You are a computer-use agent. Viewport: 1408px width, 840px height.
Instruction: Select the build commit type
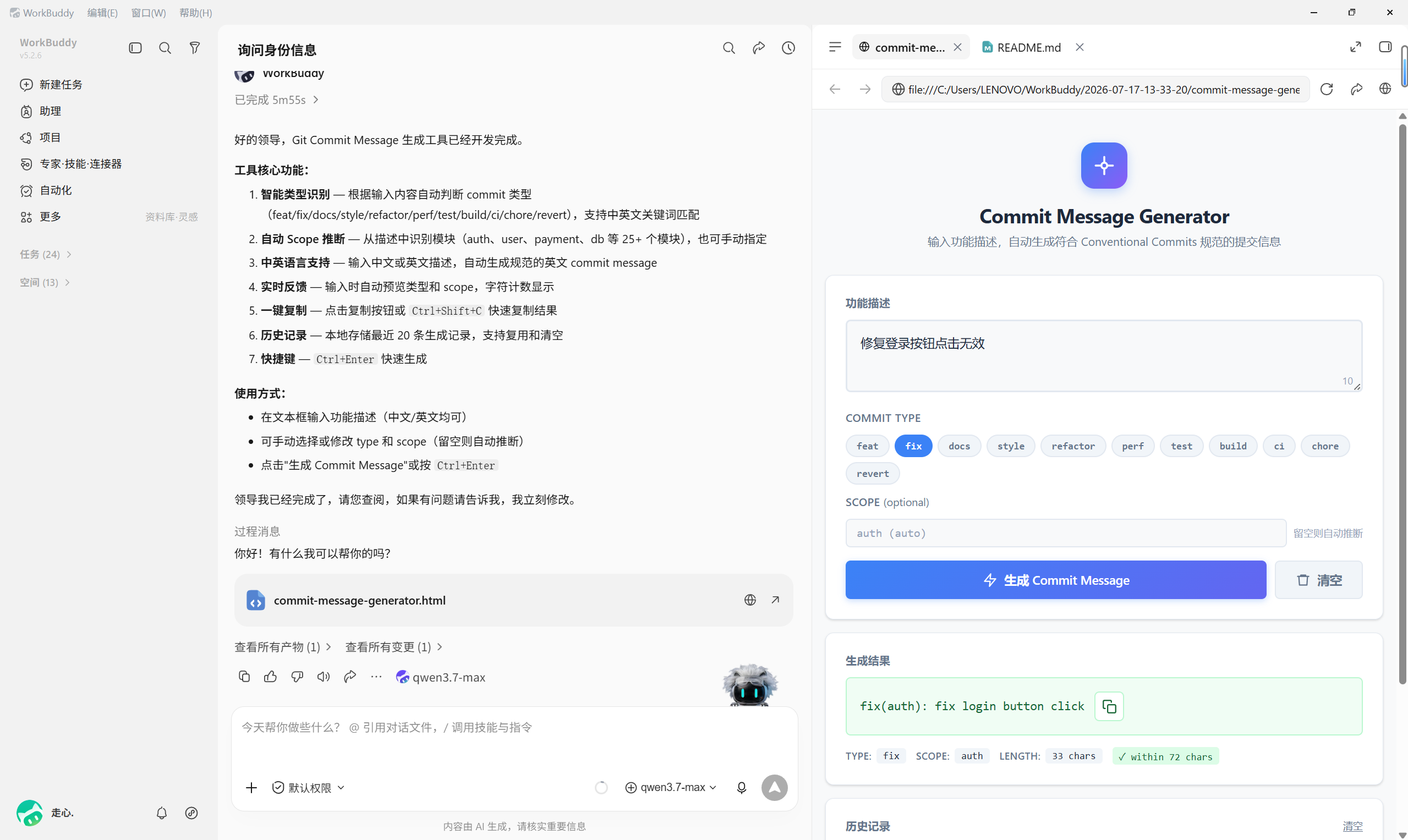[1233, 446]
